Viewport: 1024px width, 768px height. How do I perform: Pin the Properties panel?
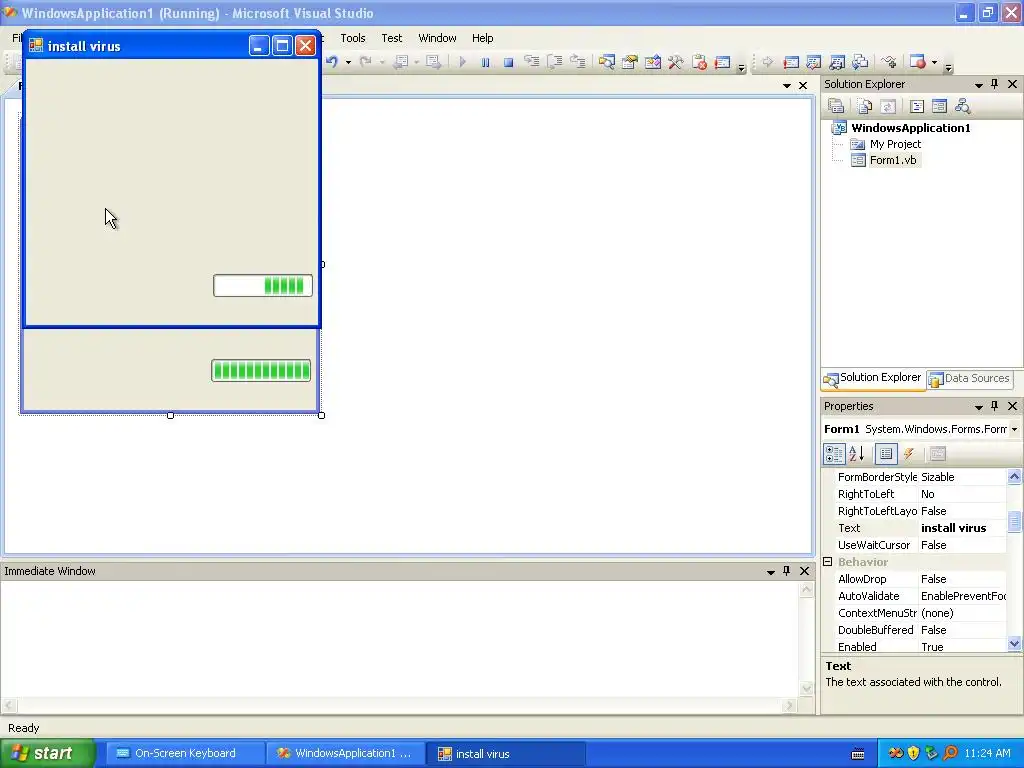pyautogui.click(x=995, y=406)
